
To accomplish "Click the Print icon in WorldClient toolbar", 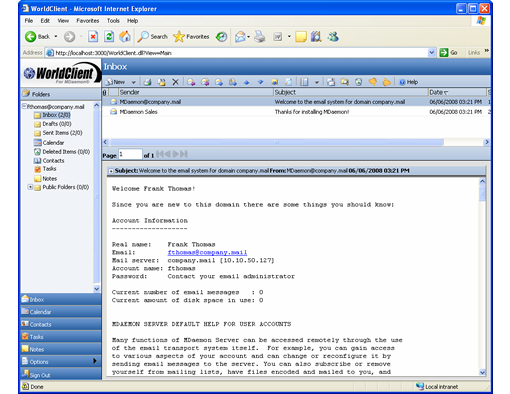I will (147, 82).
